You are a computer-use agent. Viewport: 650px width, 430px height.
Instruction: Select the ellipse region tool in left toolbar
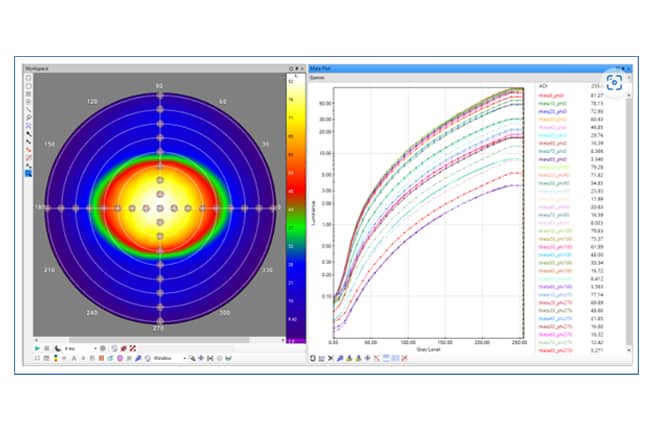tap(28, 86)
